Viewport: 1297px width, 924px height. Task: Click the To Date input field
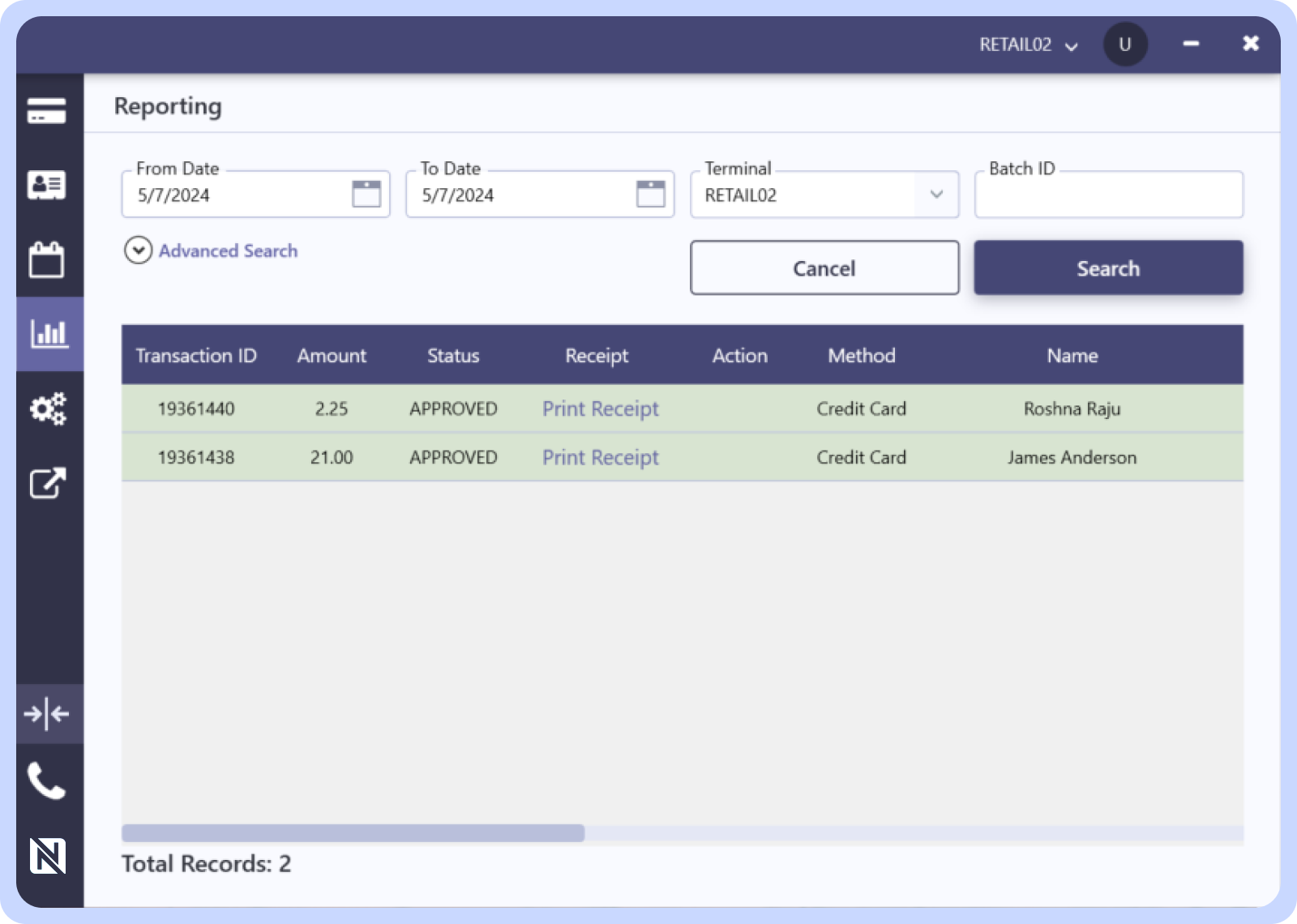click(x=540, y=195)
